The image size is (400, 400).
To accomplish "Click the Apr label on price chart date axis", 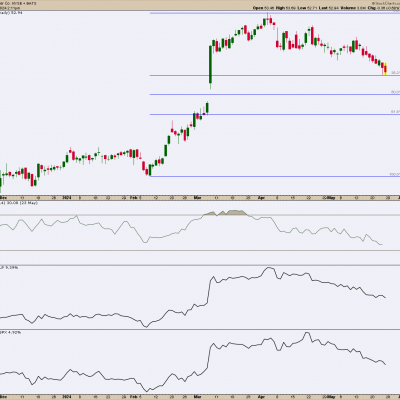I will pos(261,198).
